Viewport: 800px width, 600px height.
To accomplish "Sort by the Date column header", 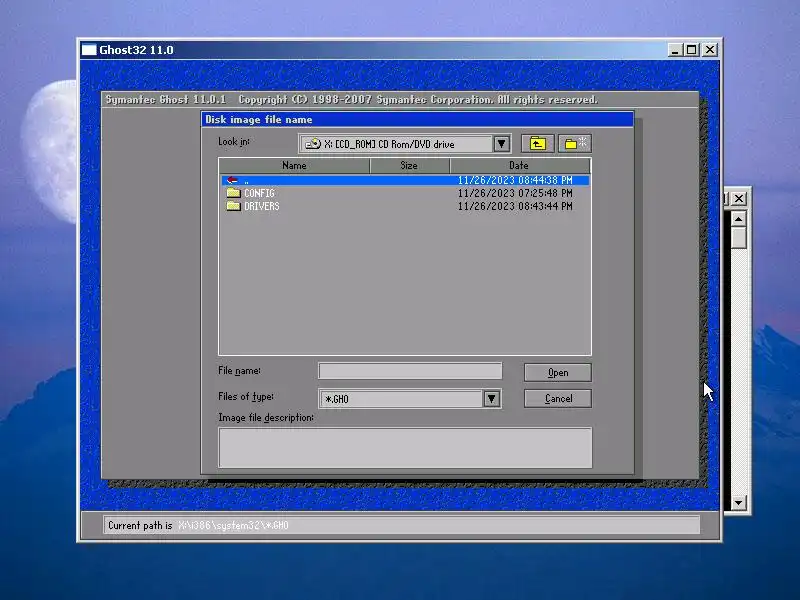I will [520, 165].
